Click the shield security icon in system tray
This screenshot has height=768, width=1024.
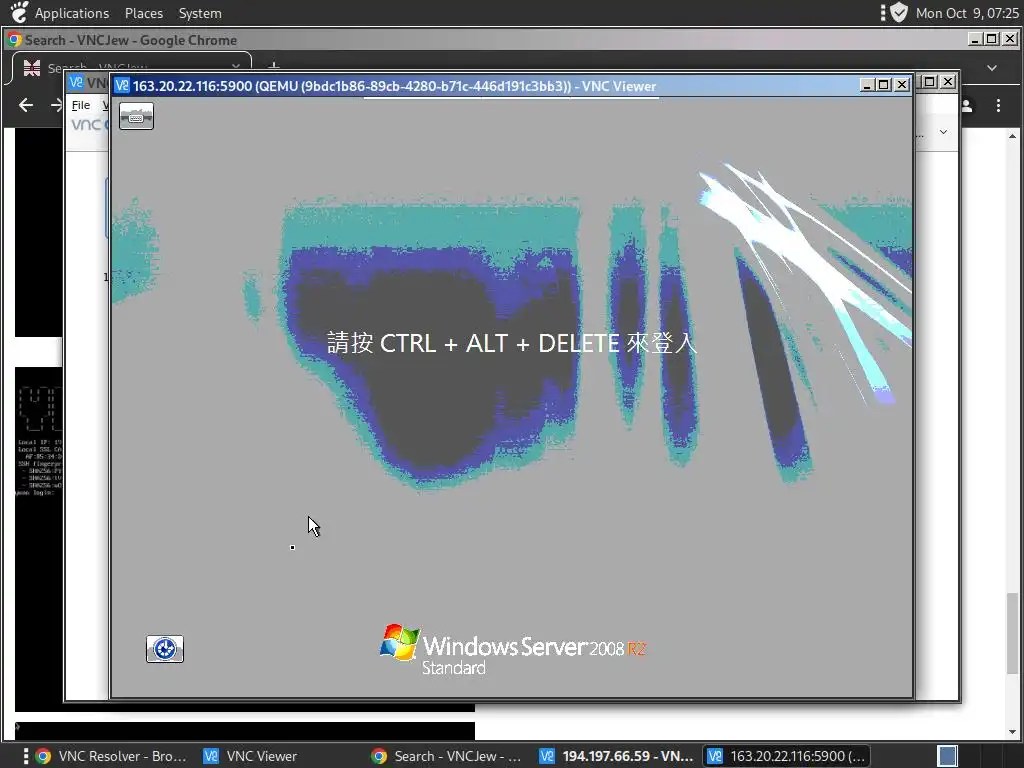[x=899, y=12]
